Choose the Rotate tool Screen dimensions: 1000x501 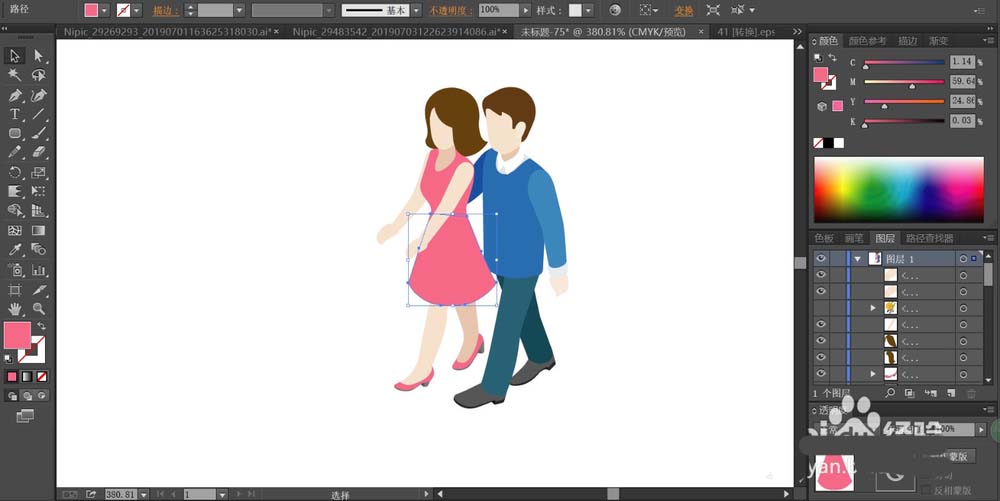pos(15,172)
